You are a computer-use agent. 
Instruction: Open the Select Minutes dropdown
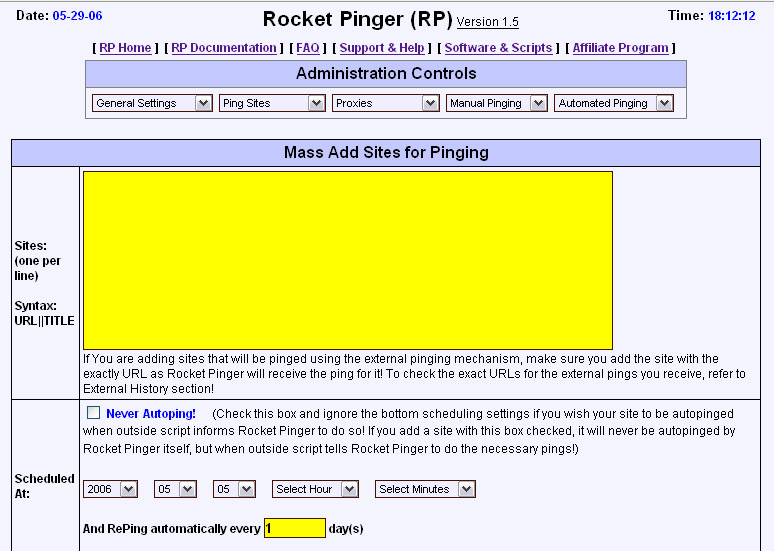point(425,489)
